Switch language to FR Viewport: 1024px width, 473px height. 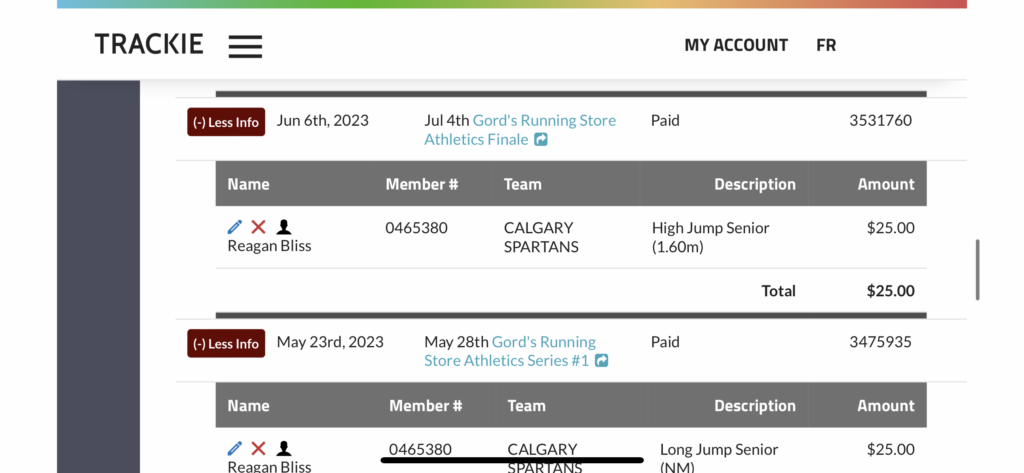pos(826,45)
